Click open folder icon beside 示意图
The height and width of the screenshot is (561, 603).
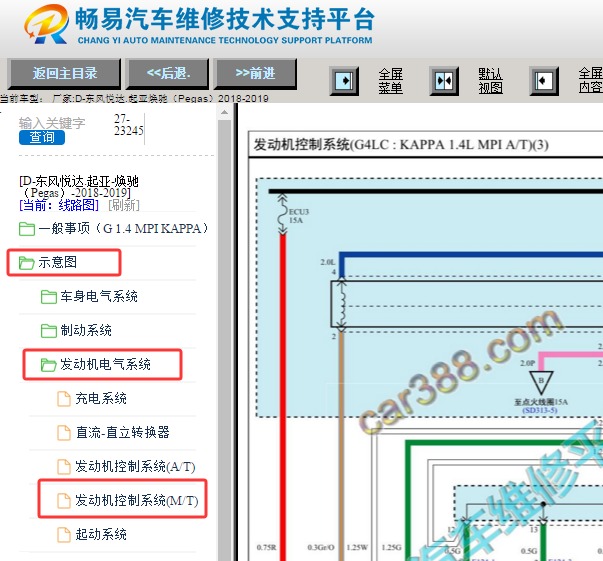coord(27,263)
